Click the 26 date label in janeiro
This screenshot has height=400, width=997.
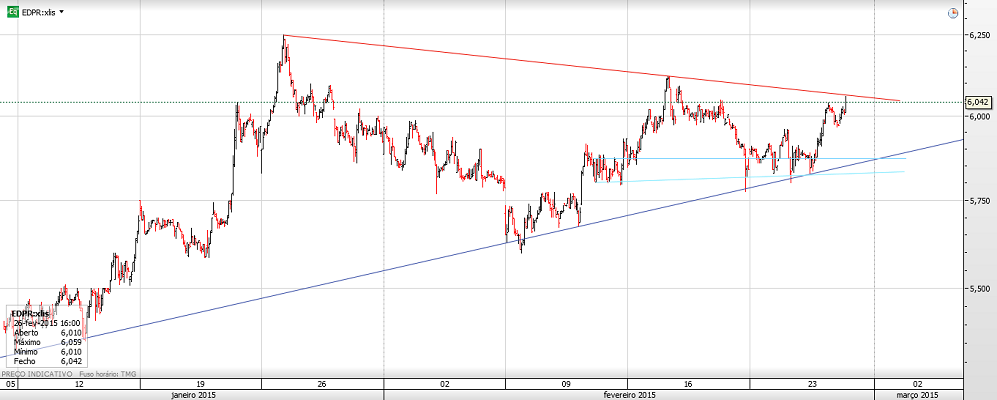click(x=322, y=385)
